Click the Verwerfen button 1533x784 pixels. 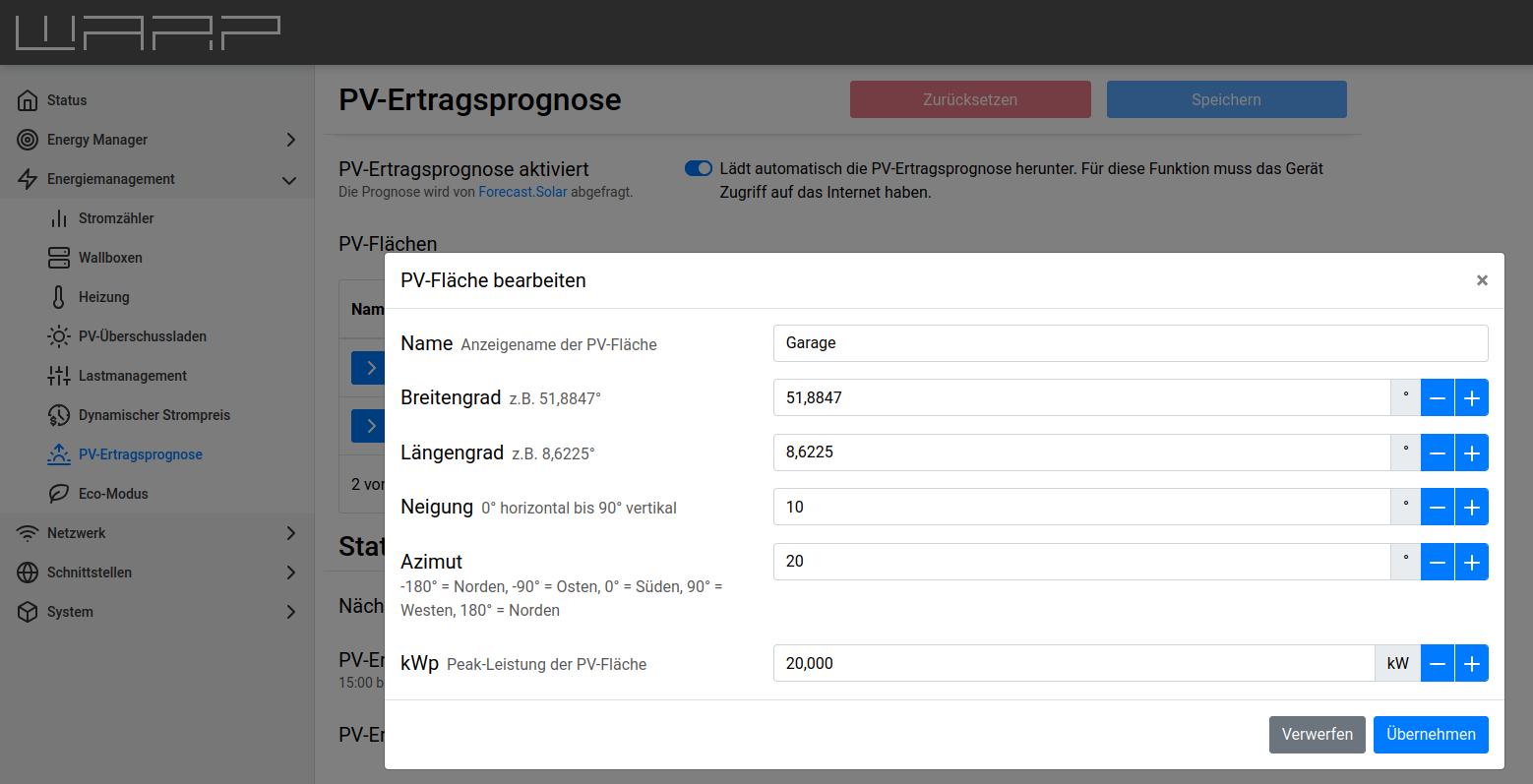(1317, 735)
